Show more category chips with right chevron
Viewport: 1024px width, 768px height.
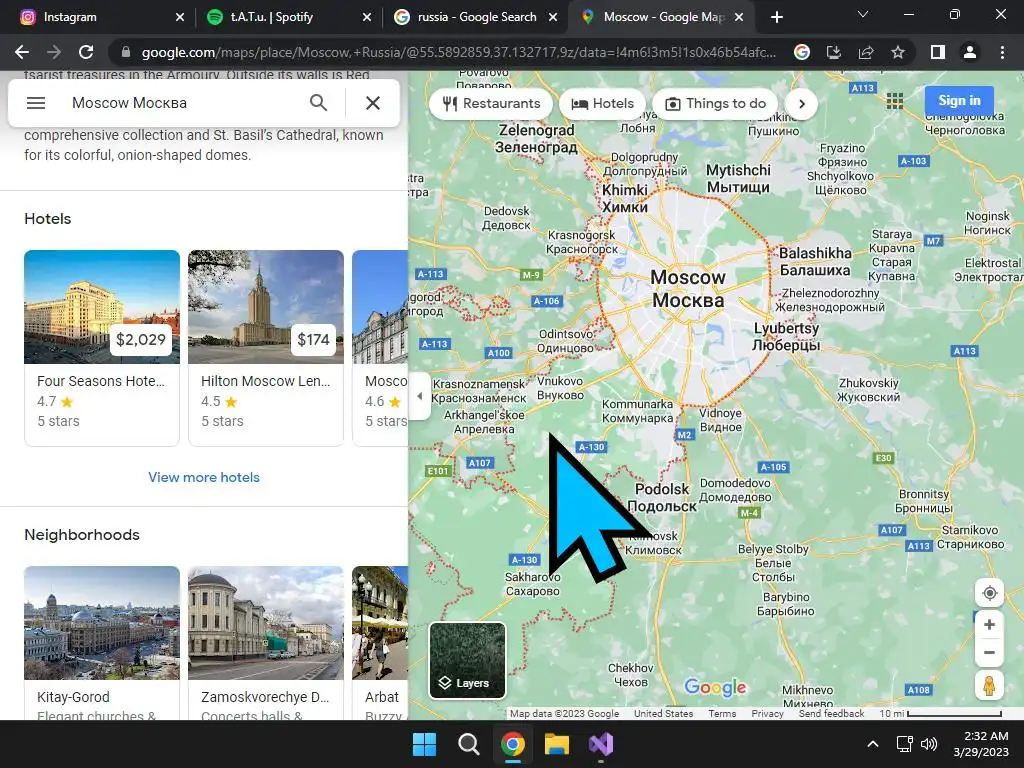[802, 104]
